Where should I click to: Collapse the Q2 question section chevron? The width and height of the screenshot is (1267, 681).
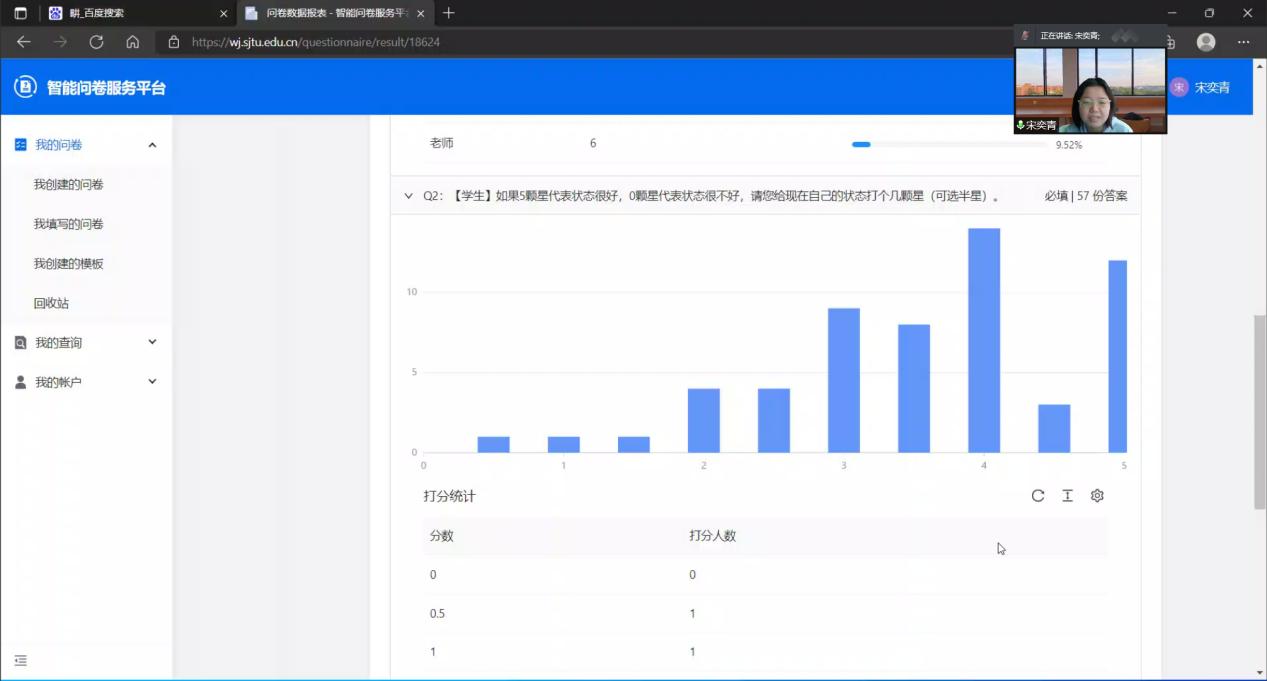[x=408, y=196]
